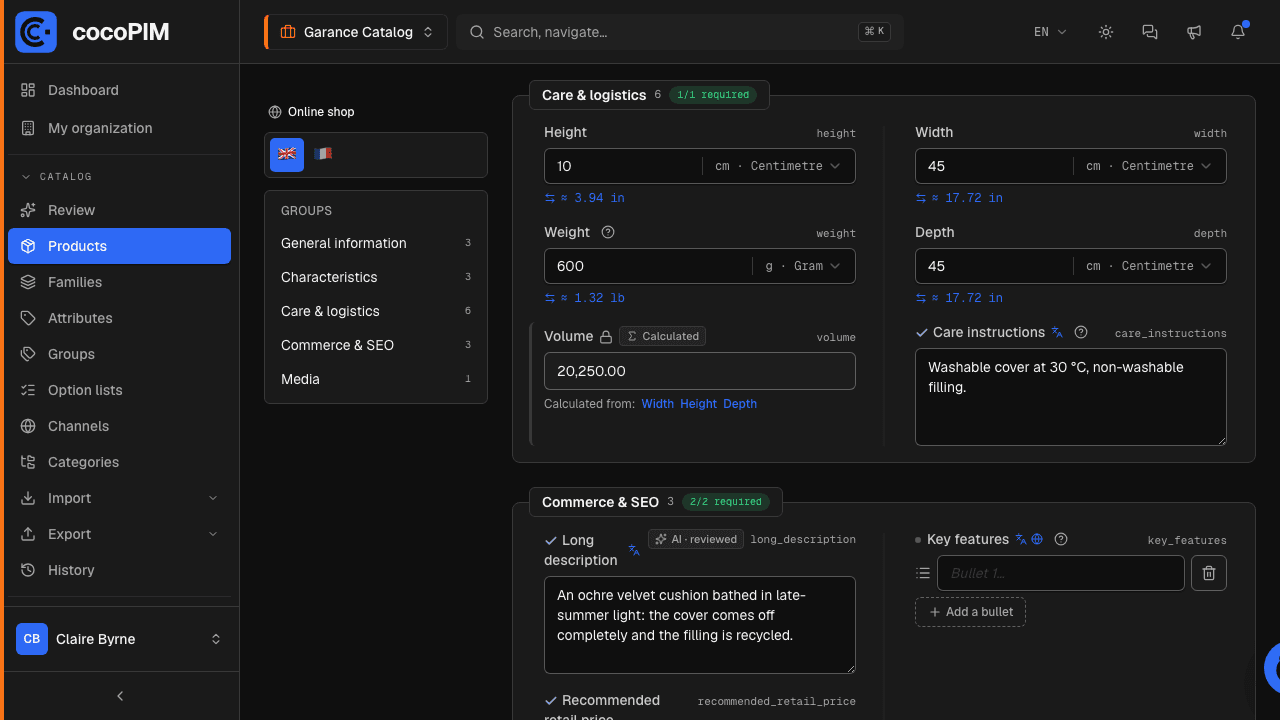
Task: Click the Weight help question-mark icon
Action: pos(608,232)
